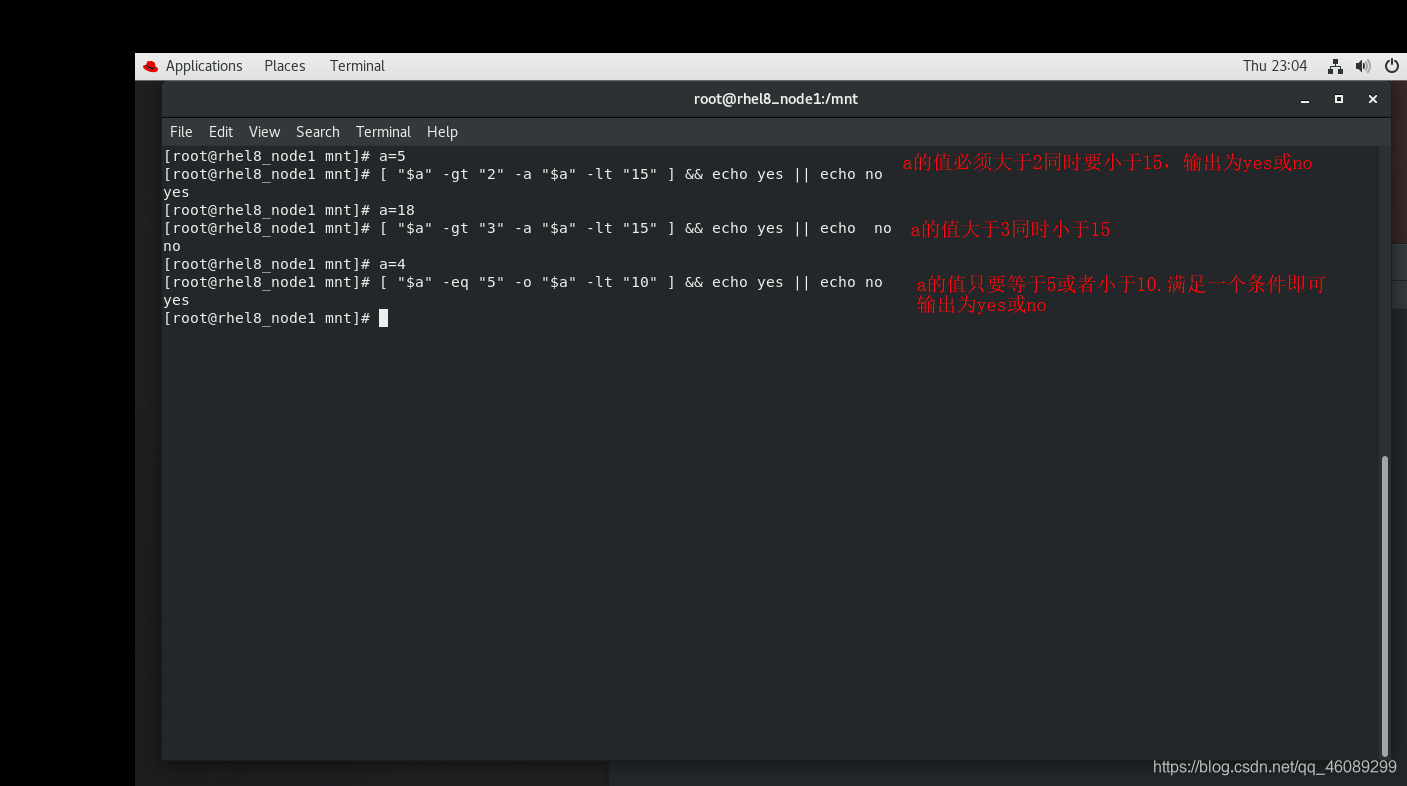This screenshot has height=786, width=1407.
Task: Open the Search menu in terminal
Action: coord(318,132)
